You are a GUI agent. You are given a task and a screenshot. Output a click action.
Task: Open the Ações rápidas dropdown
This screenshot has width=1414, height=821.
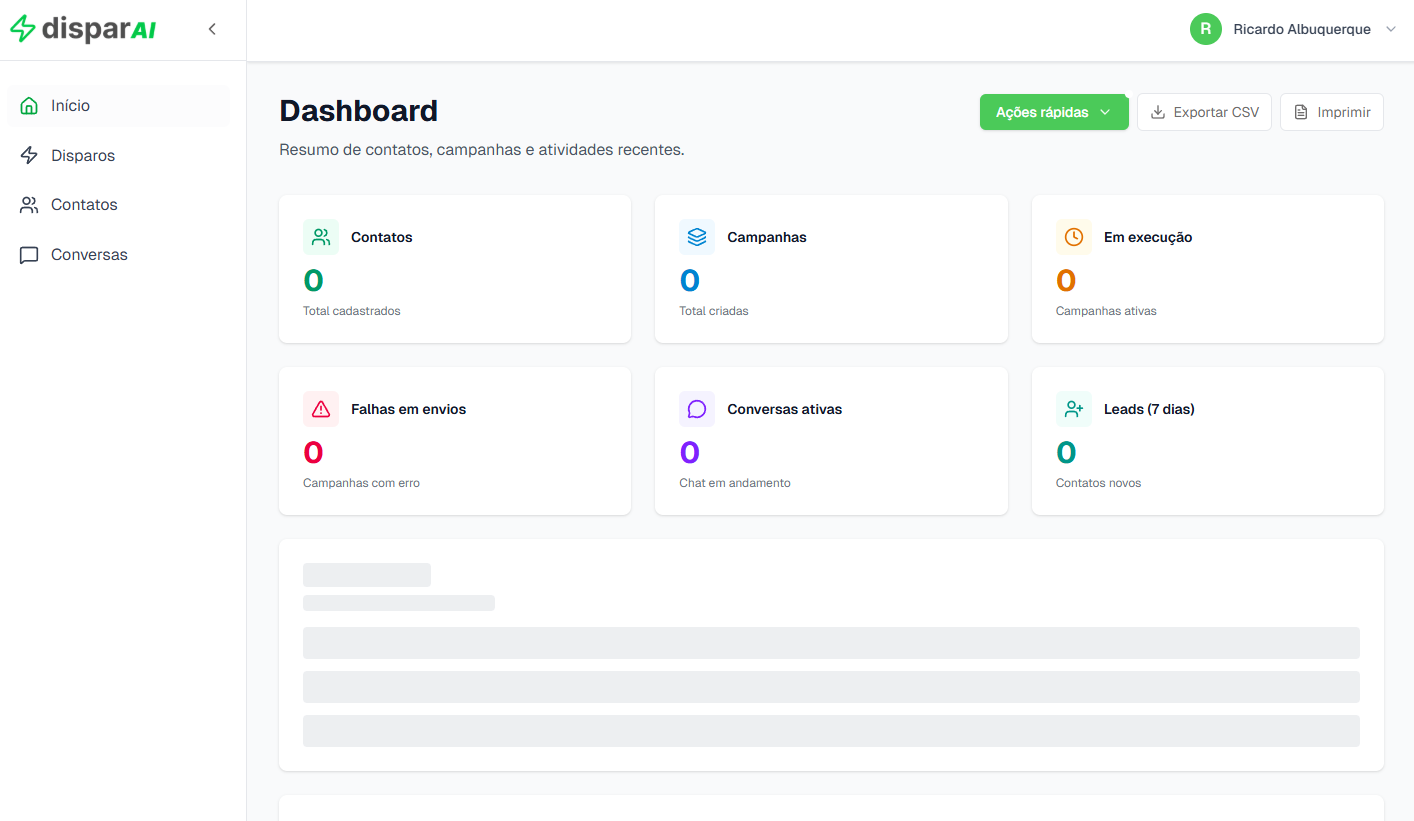click(x=1053, y=112)
